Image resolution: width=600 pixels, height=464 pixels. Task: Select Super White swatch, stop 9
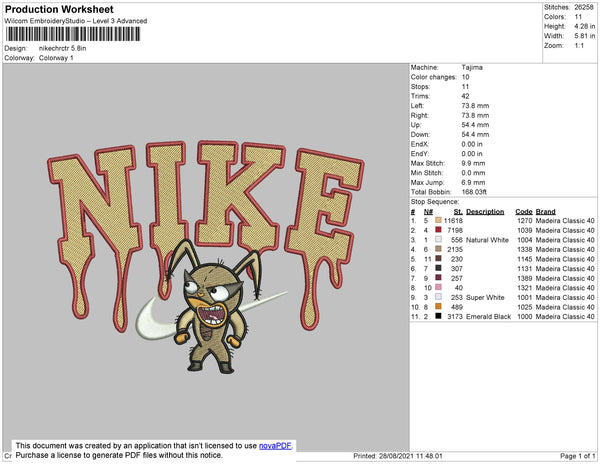pyautogui.click(x=438, y=297)
